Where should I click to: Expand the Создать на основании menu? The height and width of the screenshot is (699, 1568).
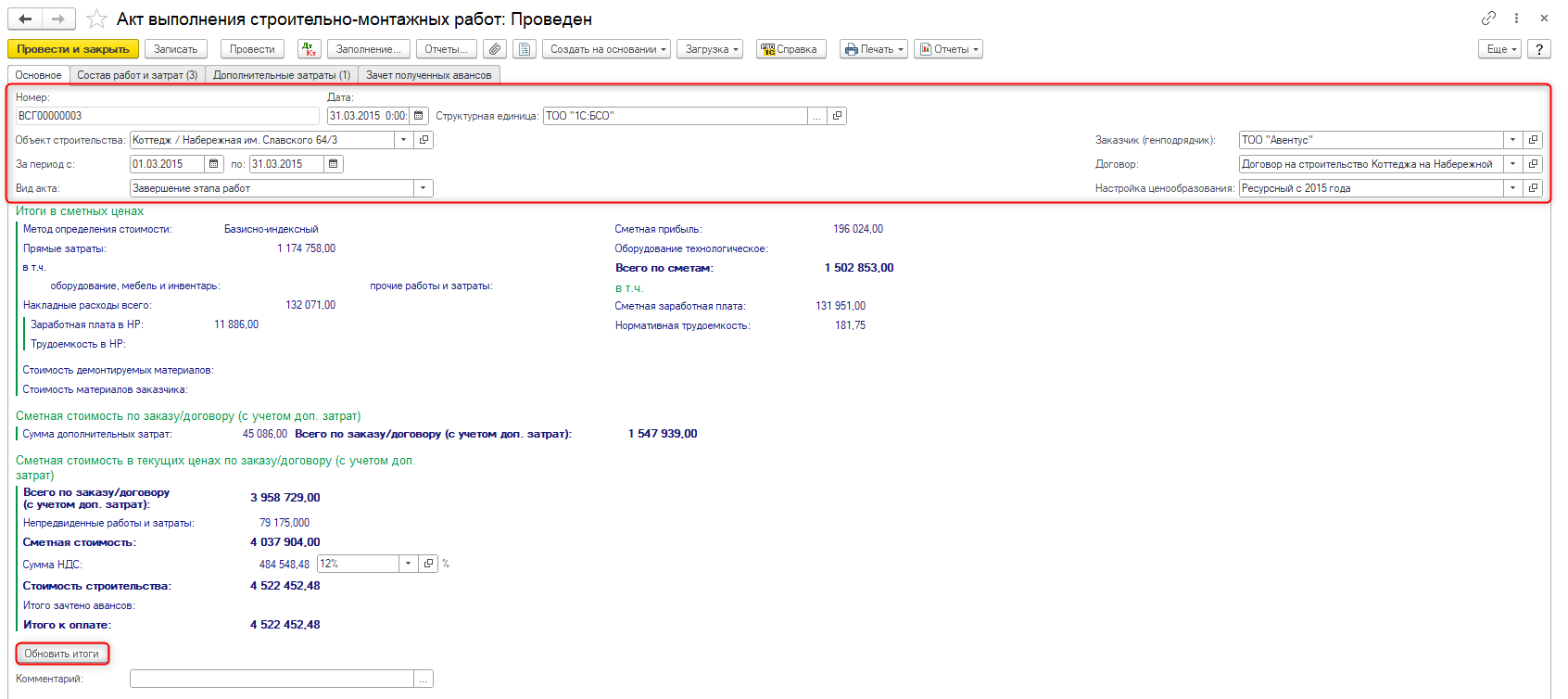pos(608,49)
